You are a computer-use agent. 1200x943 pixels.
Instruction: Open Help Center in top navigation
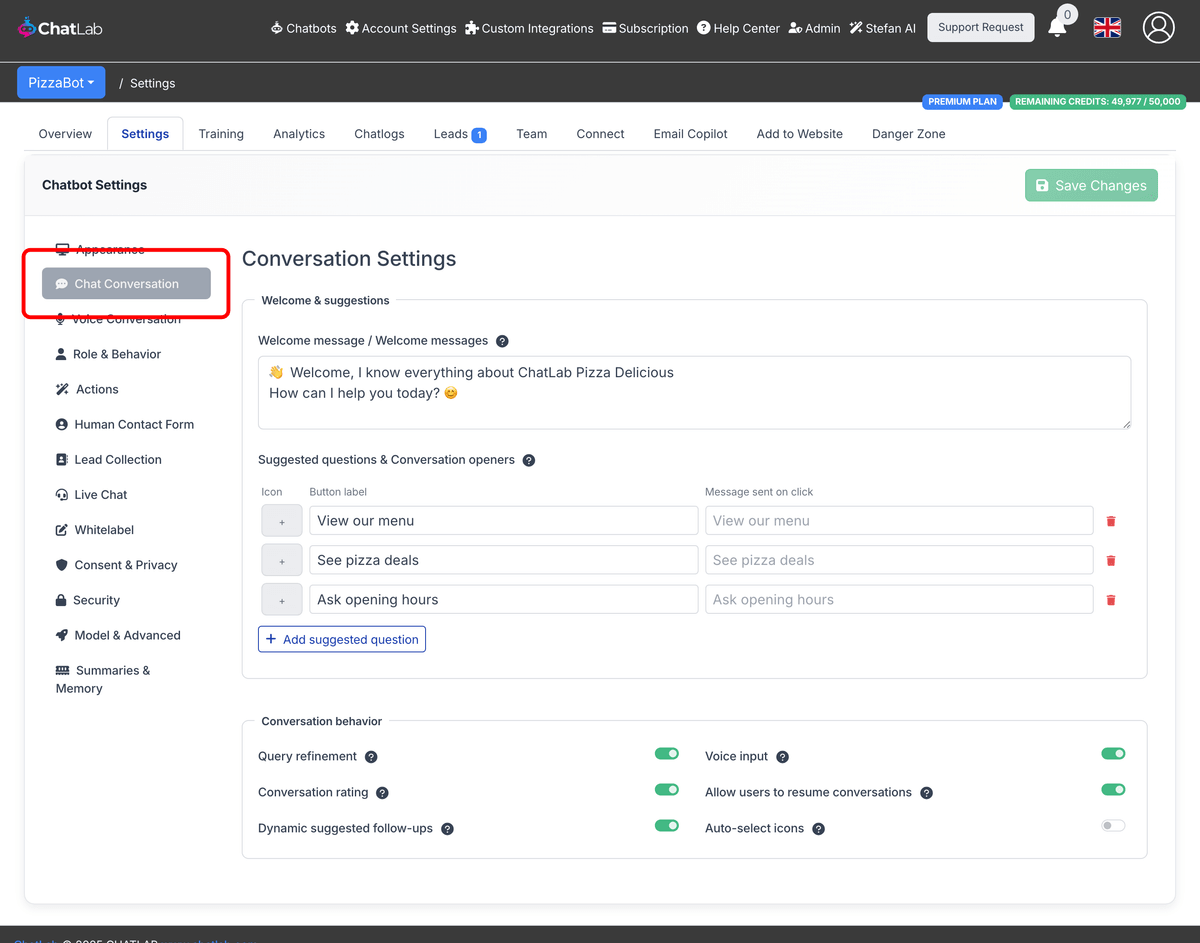pyautogui.click(x=738, y=28)
